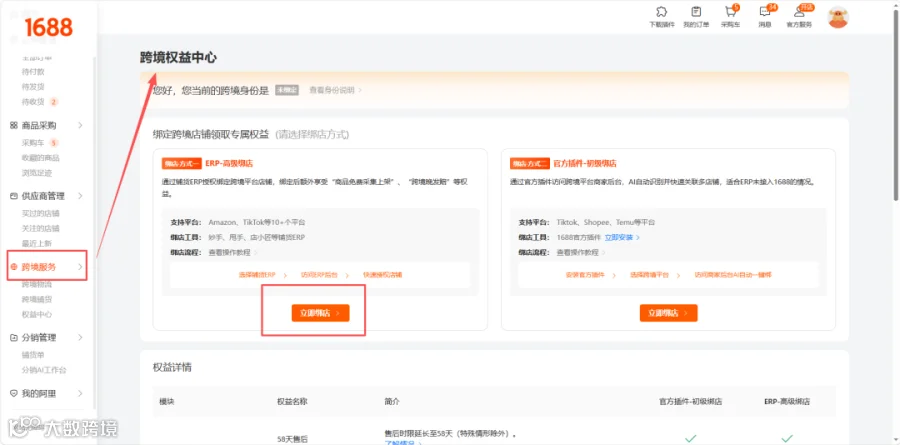Expand the 跨境服务 sidebar chevron
900x445 pixels.
[80, 267]
